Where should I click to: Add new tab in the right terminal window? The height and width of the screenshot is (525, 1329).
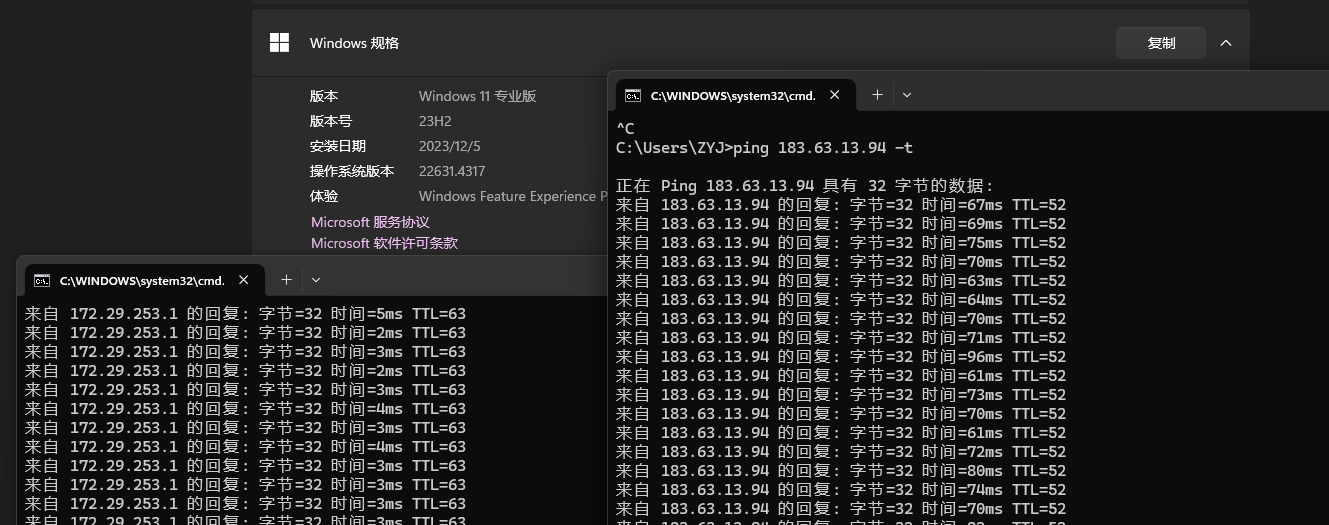877,95
